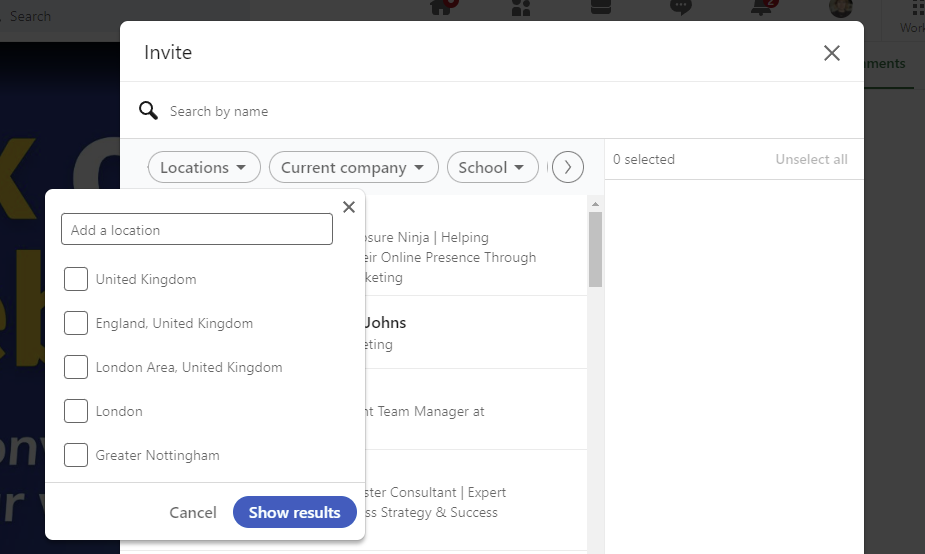Close the Invite dialog

832,53
